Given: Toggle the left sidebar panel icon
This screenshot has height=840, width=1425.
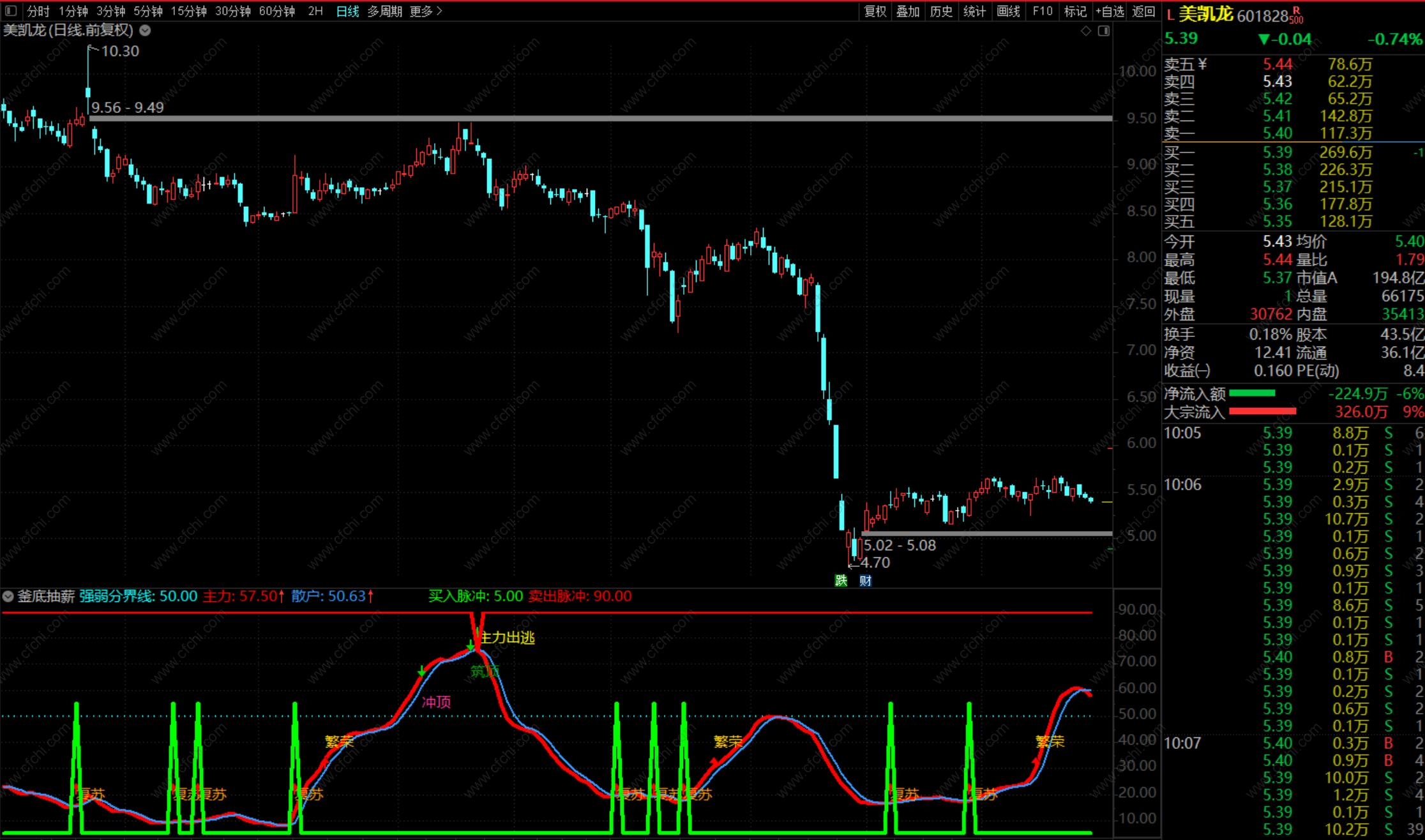Looking at the screenshot, I should [11, 11].
